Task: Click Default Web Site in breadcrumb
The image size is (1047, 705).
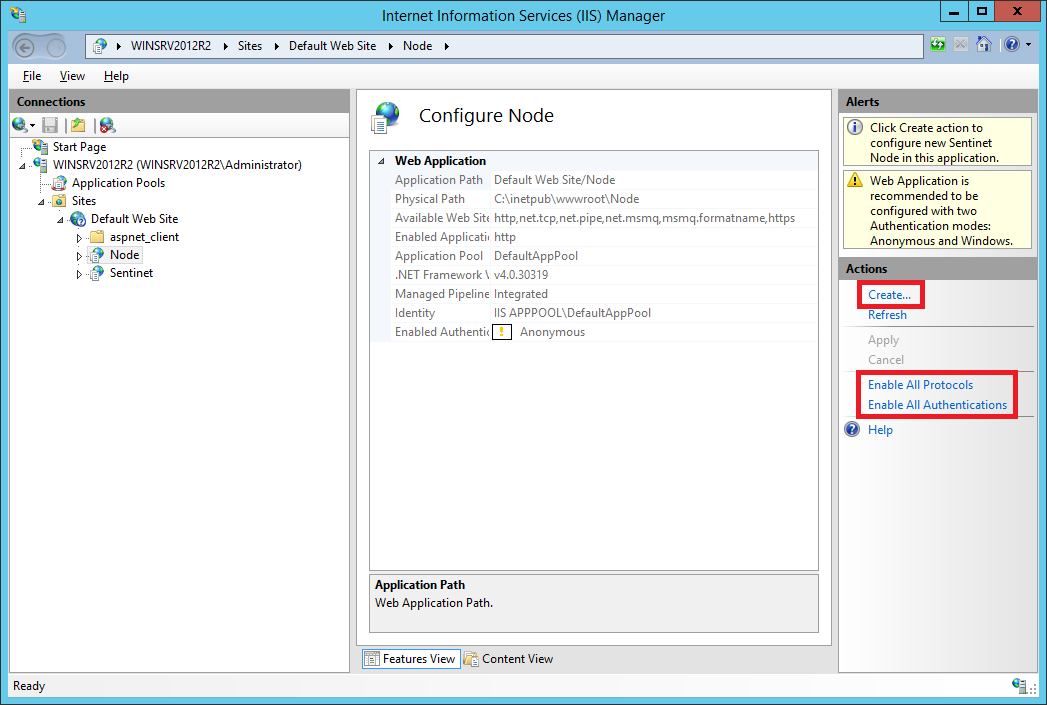Action: [x=333, y=46]
